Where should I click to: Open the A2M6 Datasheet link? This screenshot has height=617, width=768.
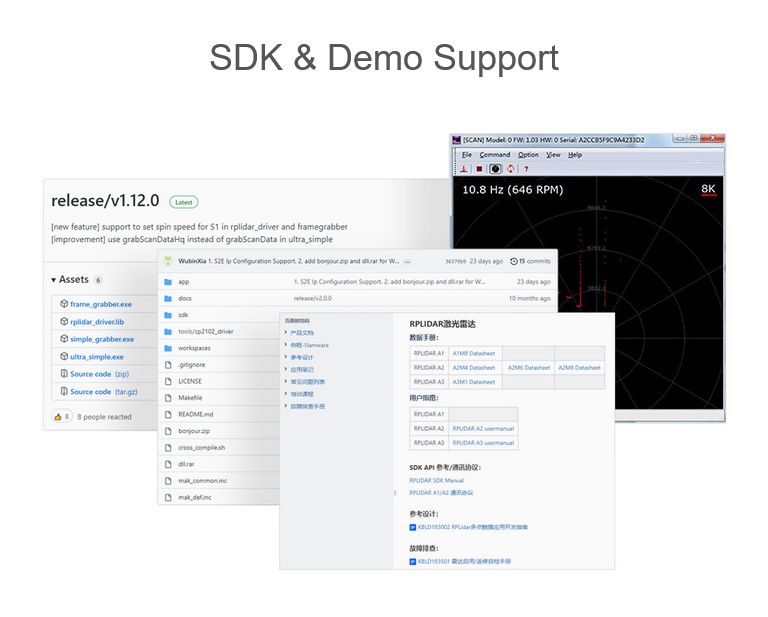pyautogui.click(x=529, y=368)
